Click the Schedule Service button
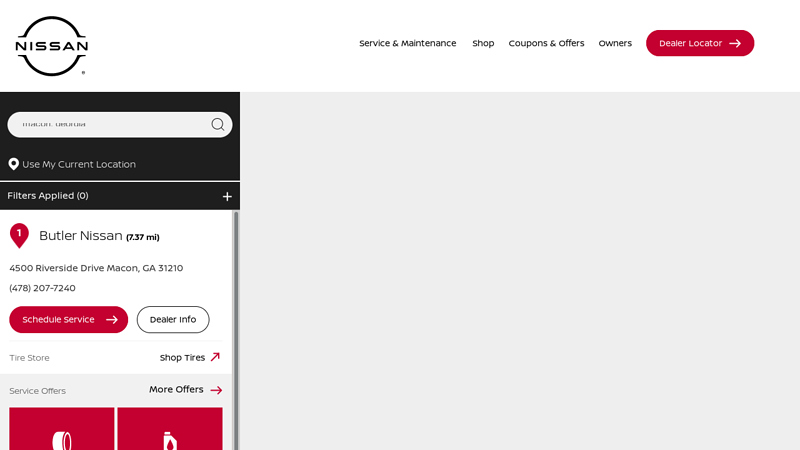The width and height of the screenshot is (800, 450). (68, 319)
